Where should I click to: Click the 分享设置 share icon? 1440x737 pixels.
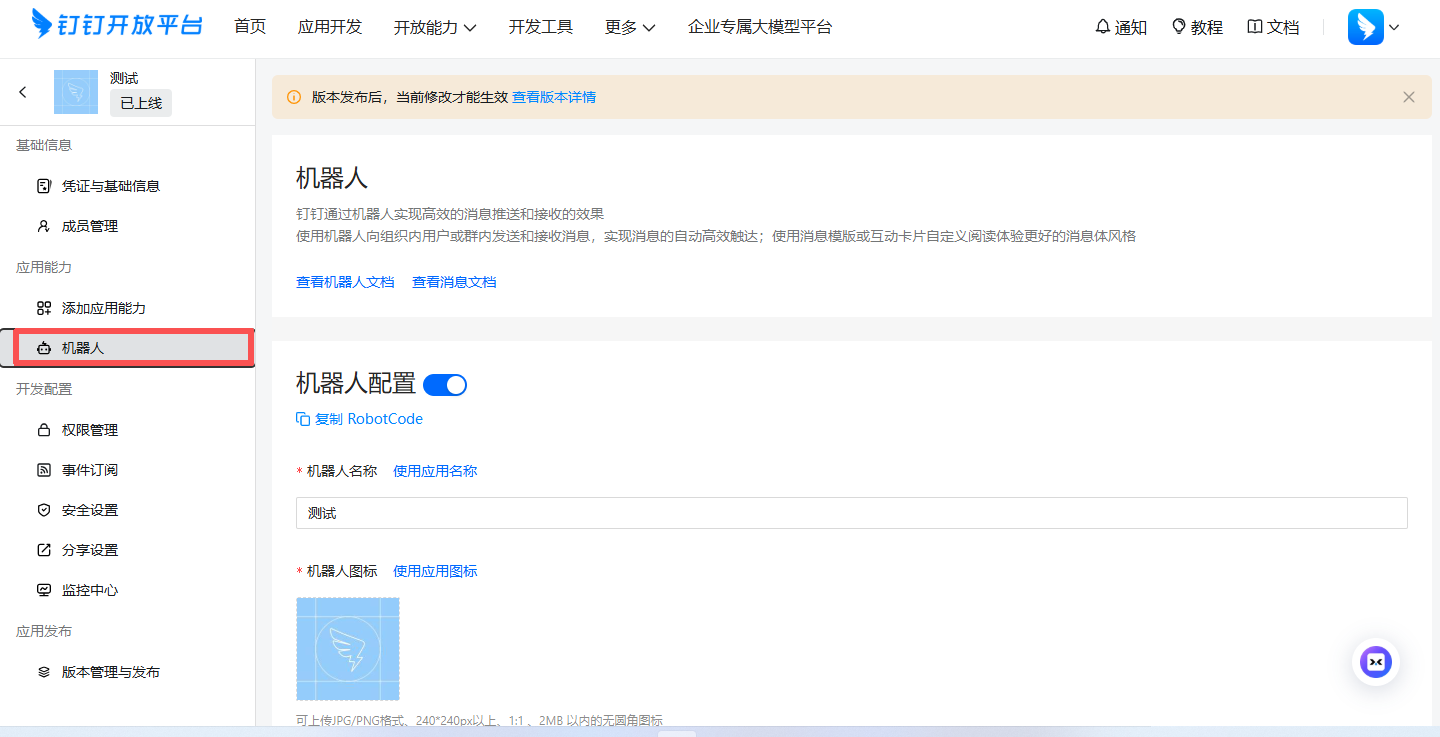click(x=43, y=549)
